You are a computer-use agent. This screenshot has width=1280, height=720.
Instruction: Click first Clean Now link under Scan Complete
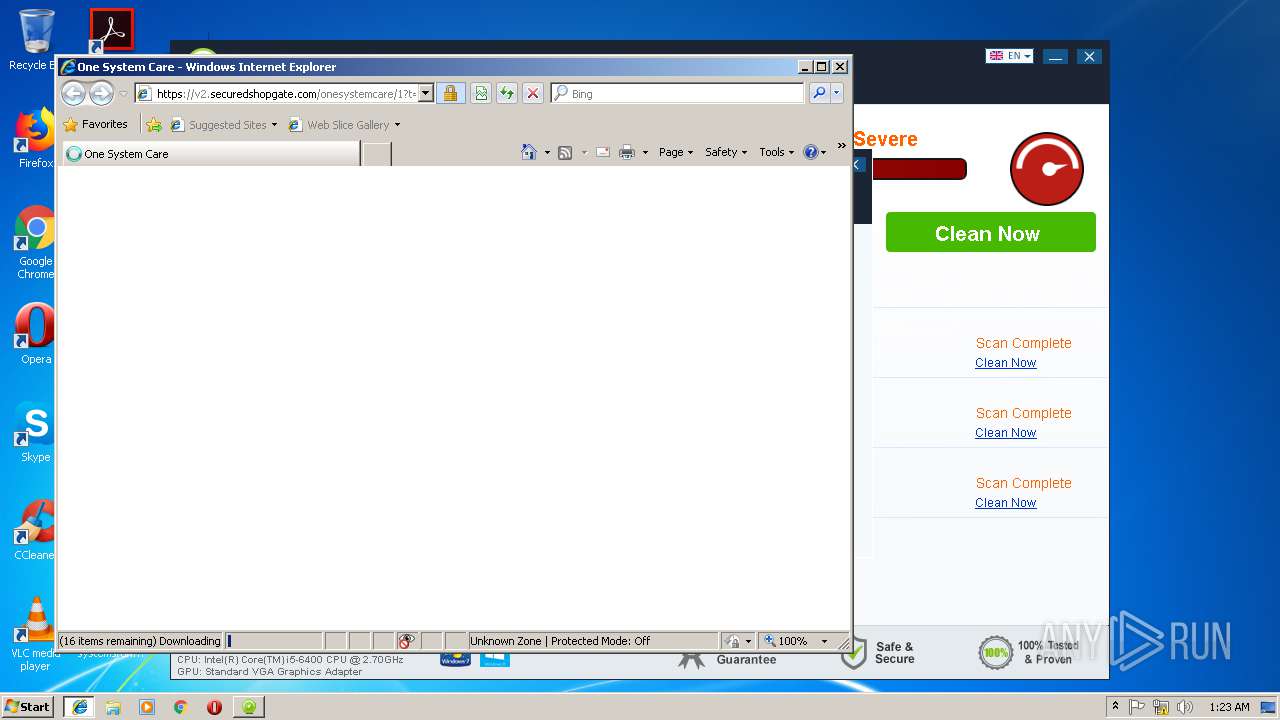[1006, 363]
